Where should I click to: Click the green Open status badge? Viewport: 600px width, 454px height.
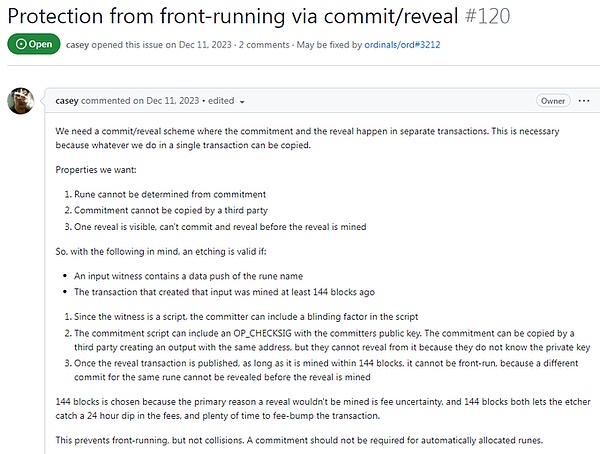(32, 46)
